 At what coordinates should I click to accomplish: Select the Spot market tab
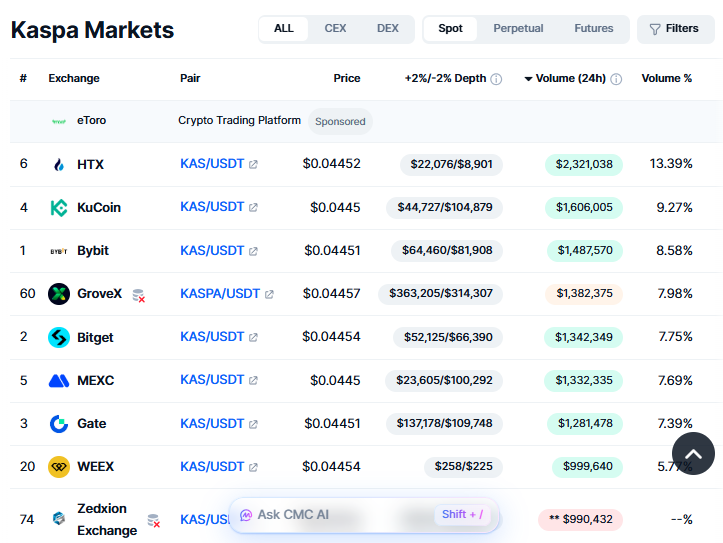tap(450, 29)
